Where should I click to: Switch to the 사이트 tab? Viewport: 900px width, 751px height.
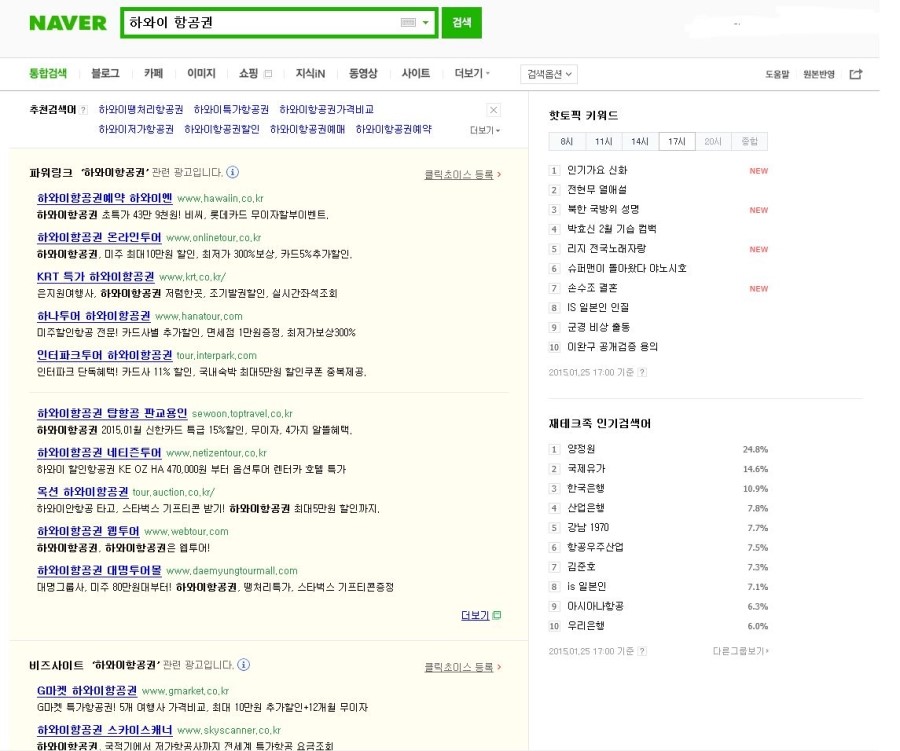pyautogui.click(x=416, y=73)
